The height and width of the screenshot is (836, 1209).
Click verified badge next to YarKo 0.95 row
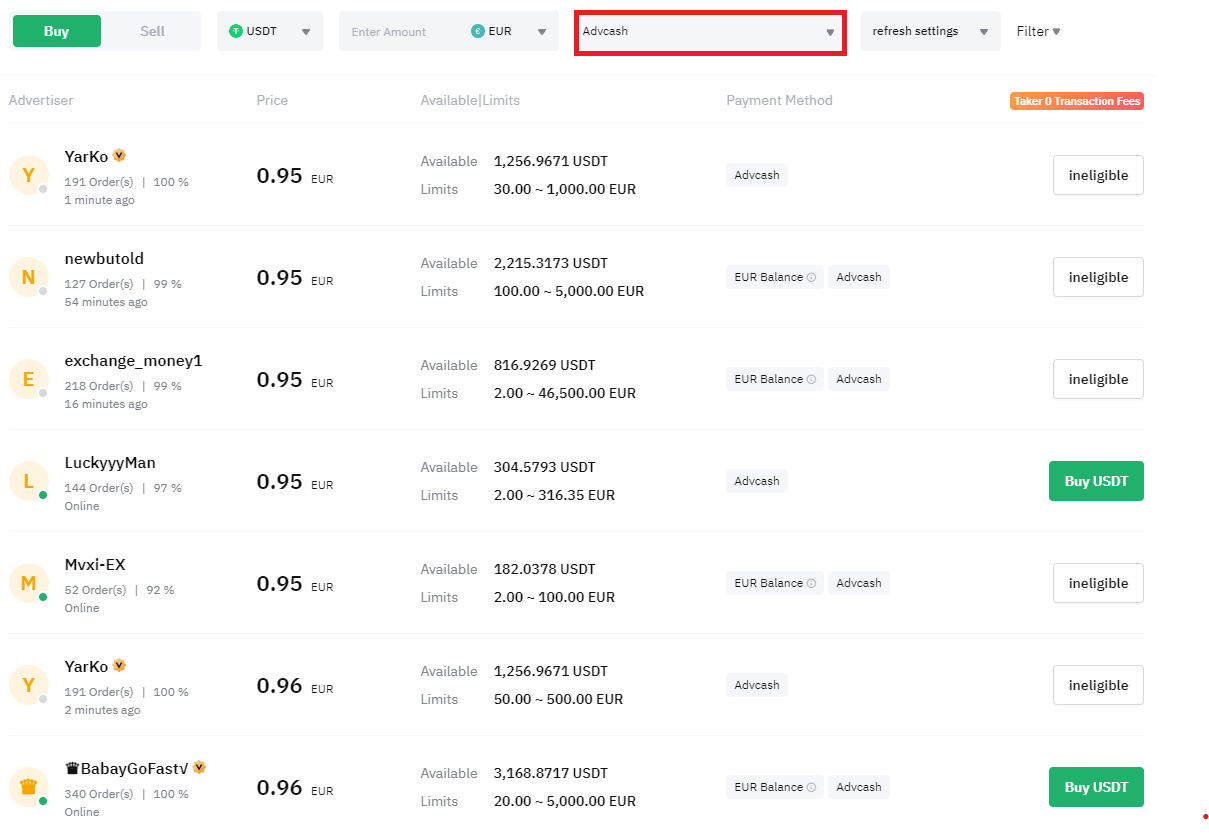tap(119, 156)
